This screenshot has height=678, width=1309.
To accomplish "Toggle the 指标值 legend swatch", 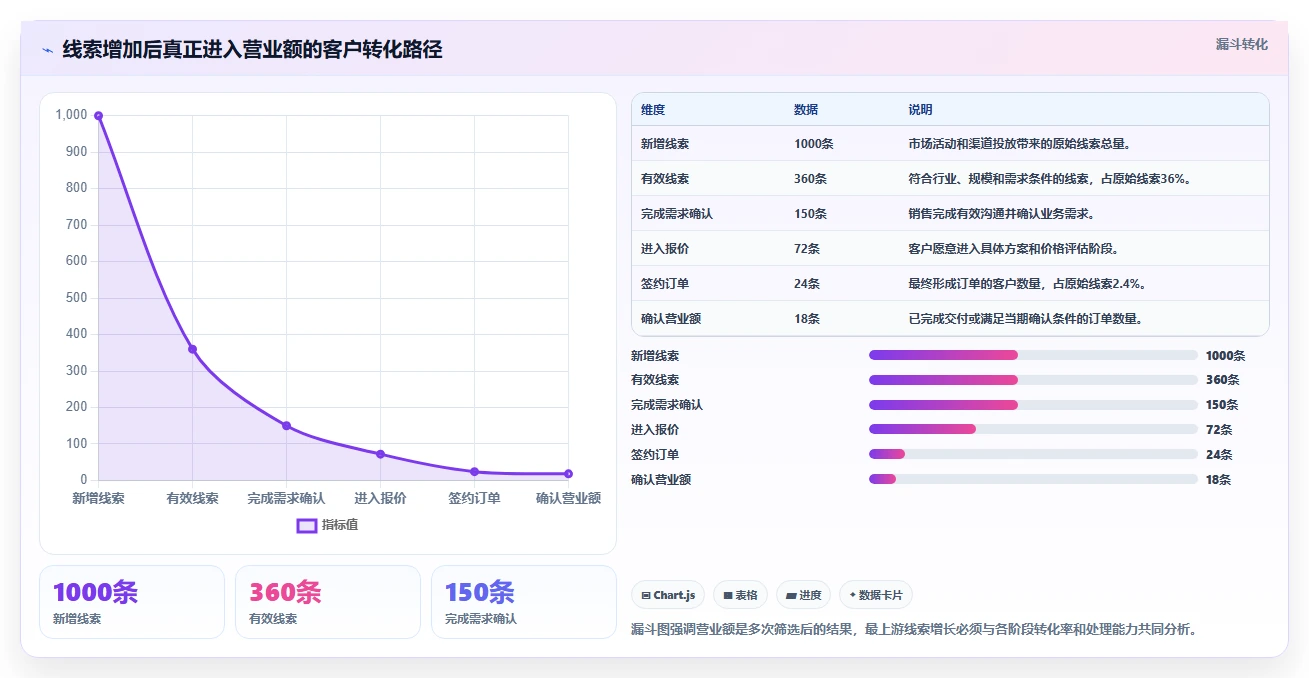I will (307, 526).
